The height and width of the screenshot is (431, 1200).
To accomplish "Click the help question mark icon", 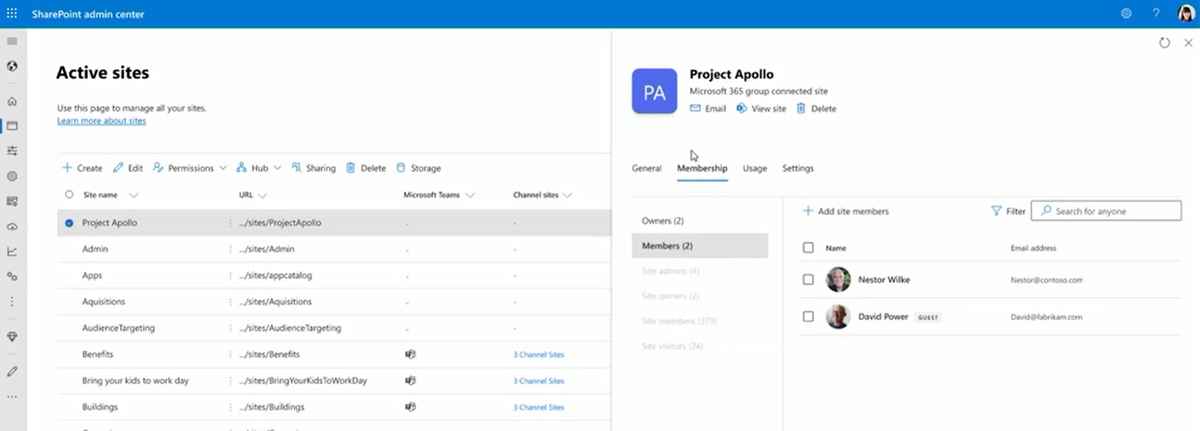I will click(x=1156, y=13).
